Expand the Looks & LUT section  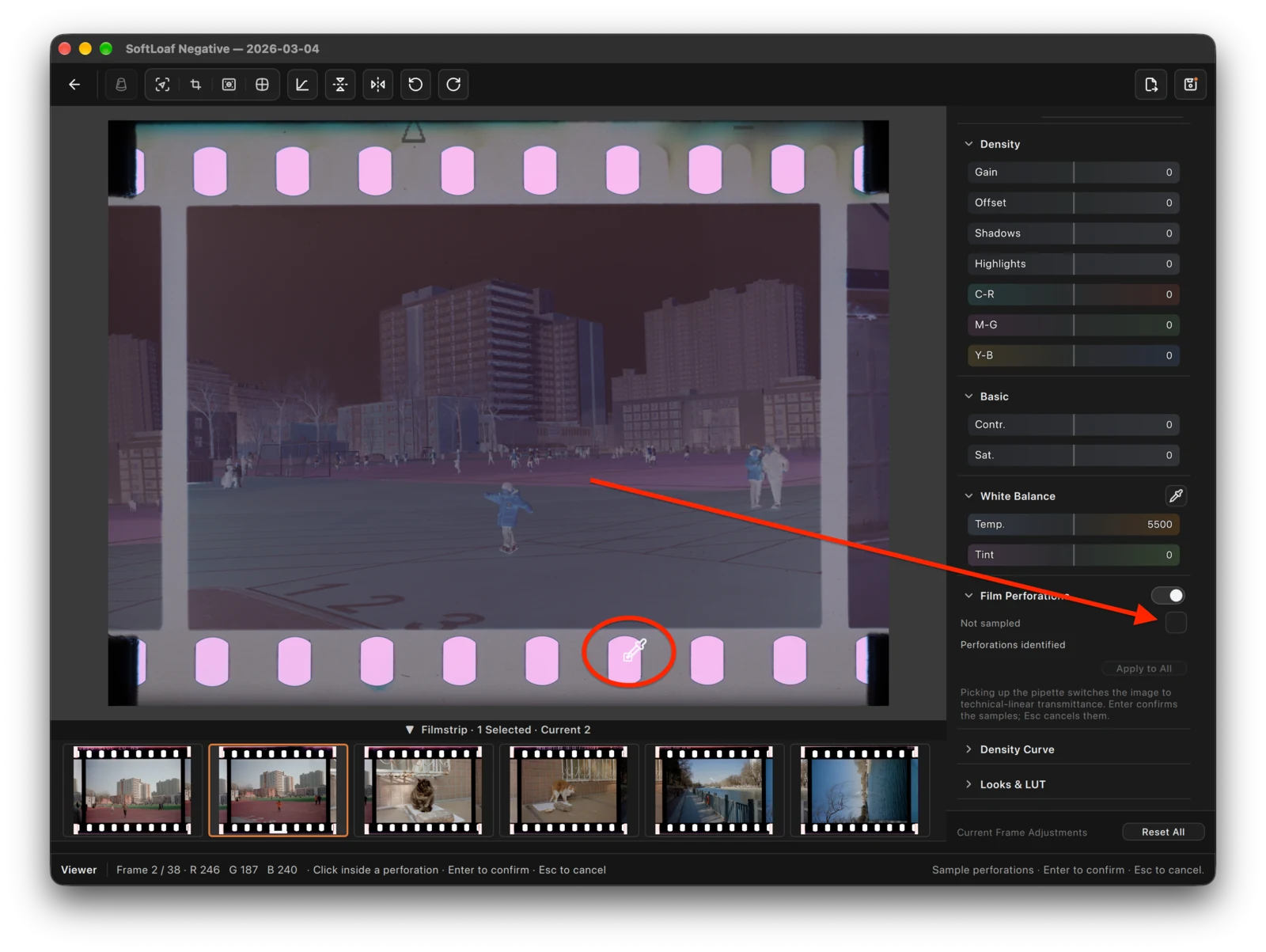[x=969, y=784]
